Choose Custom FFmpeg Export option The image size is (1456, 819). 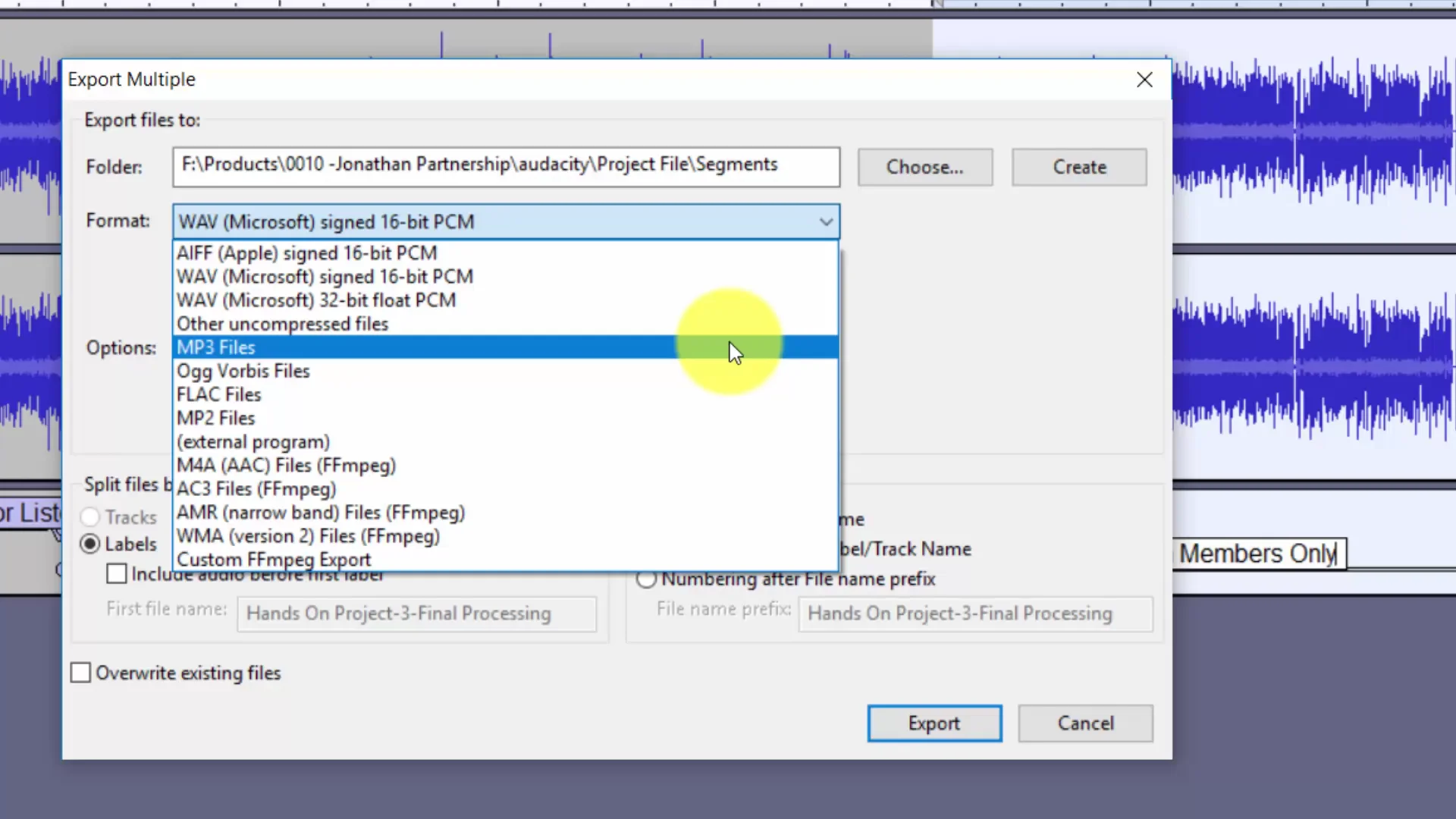pyautogui.click(x=506, y=559)
